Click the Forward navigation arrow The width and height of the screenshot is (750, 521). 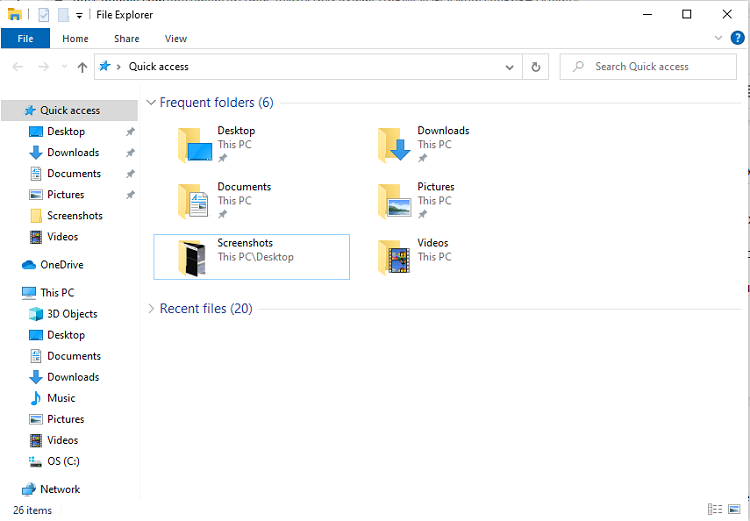(44, 67)
